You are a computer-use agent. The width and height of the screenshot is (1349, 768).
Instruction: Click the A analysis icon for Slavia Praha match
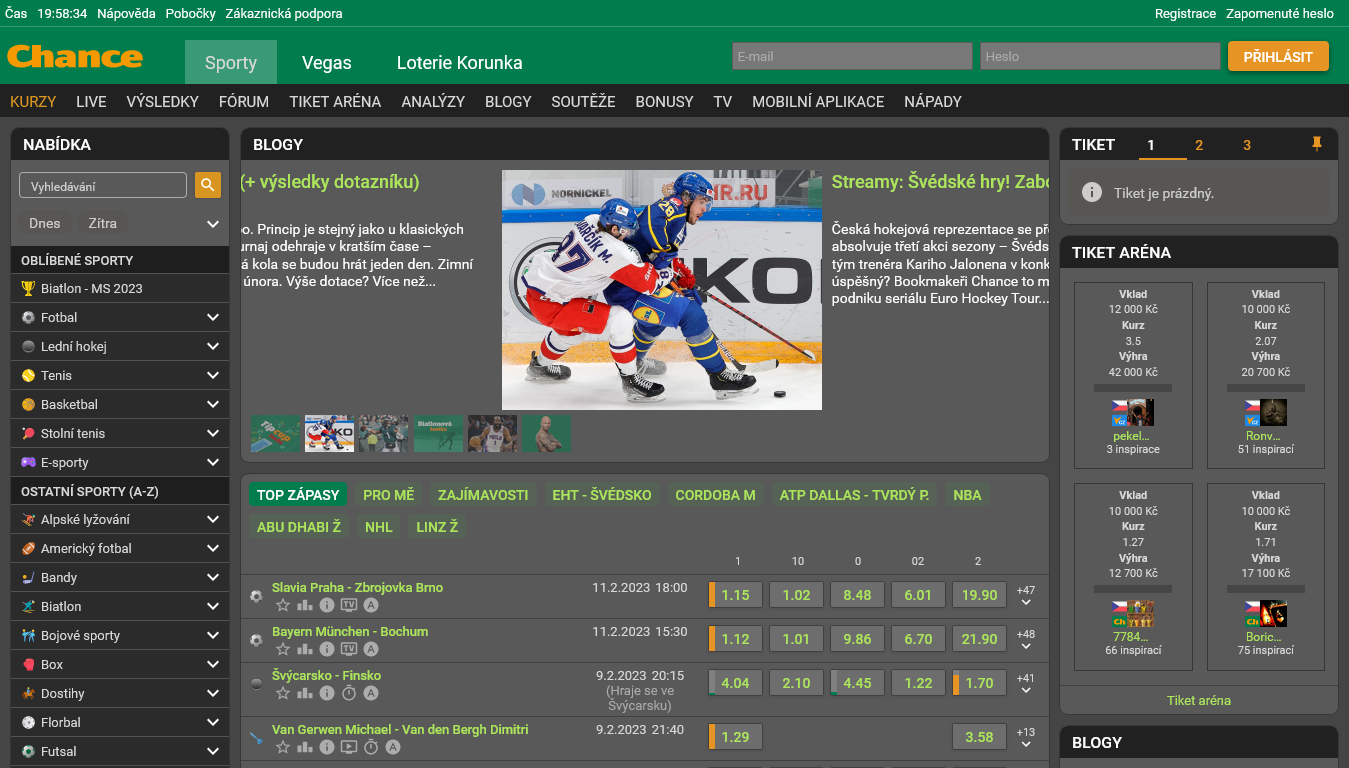[371, 605]
